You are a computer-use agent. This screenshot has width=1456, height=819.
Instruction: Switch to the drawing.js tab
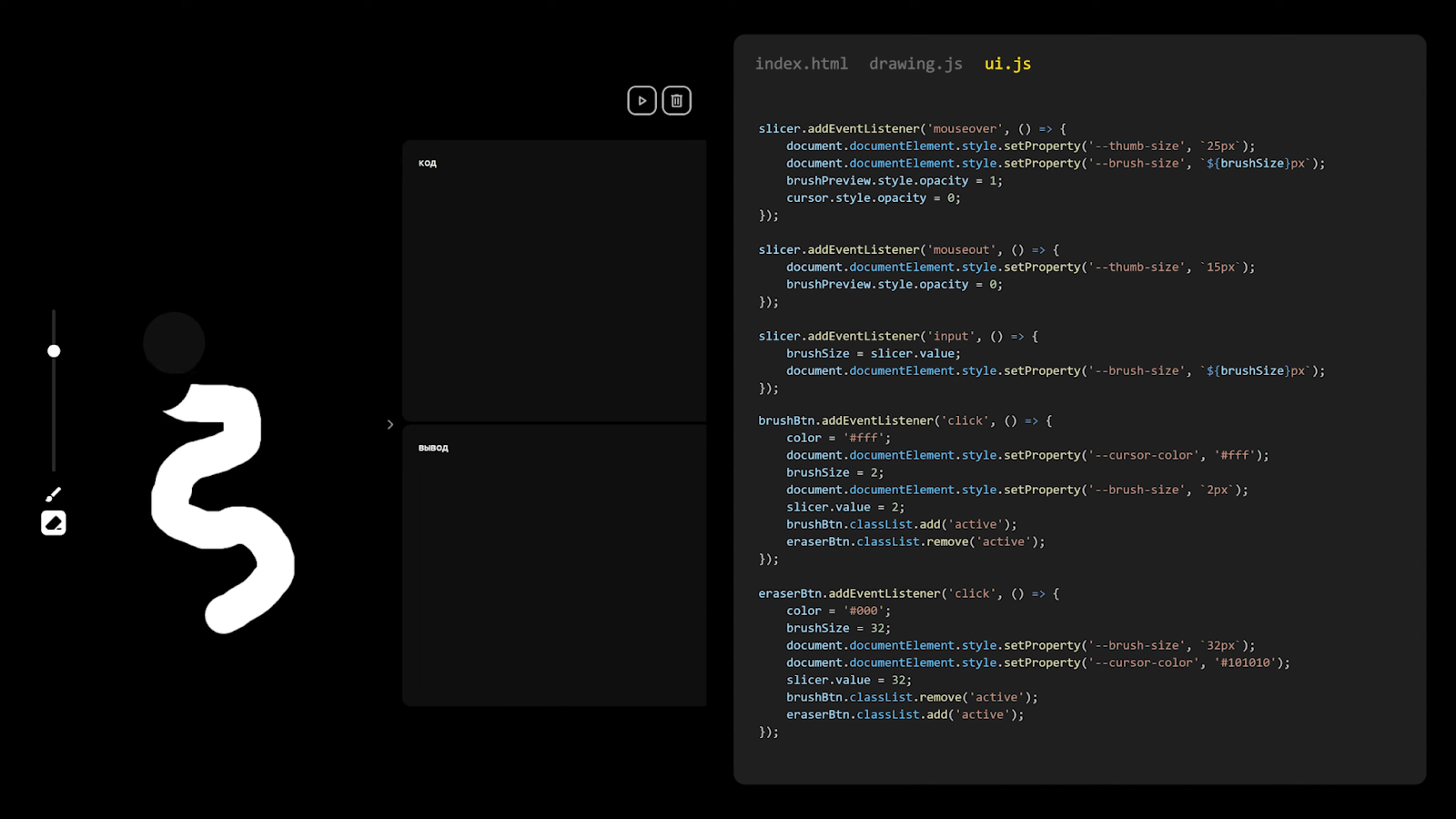[x=915, y=64]
